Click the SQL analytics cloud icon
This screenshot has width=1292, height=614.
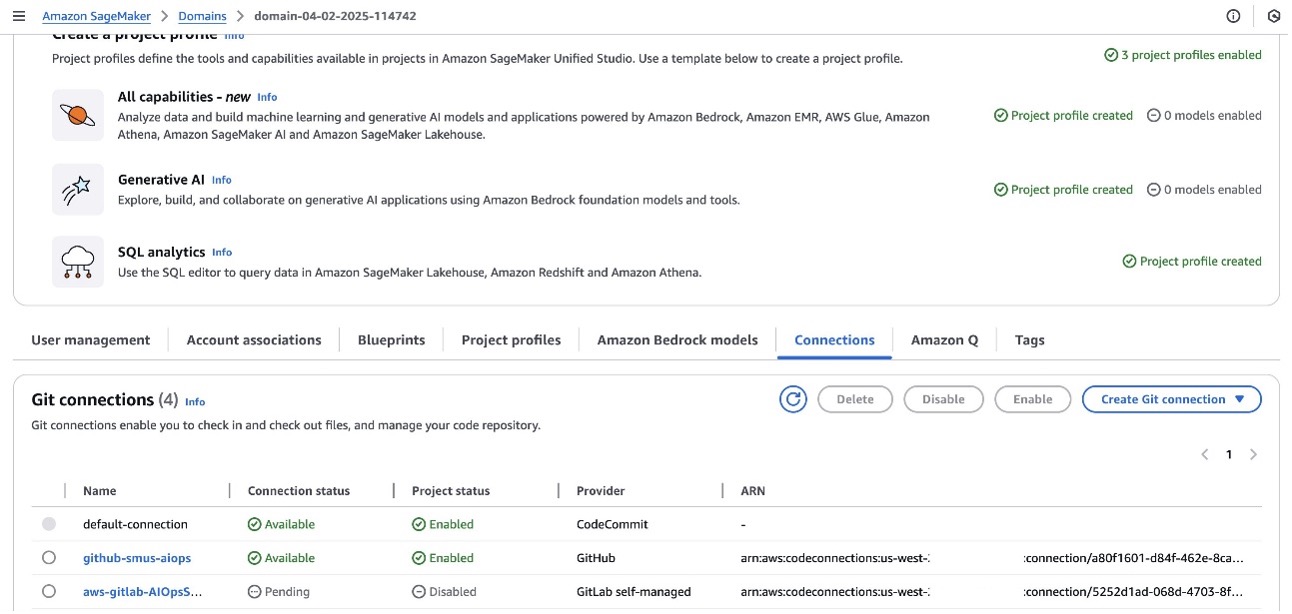click(x=78, y=262)
